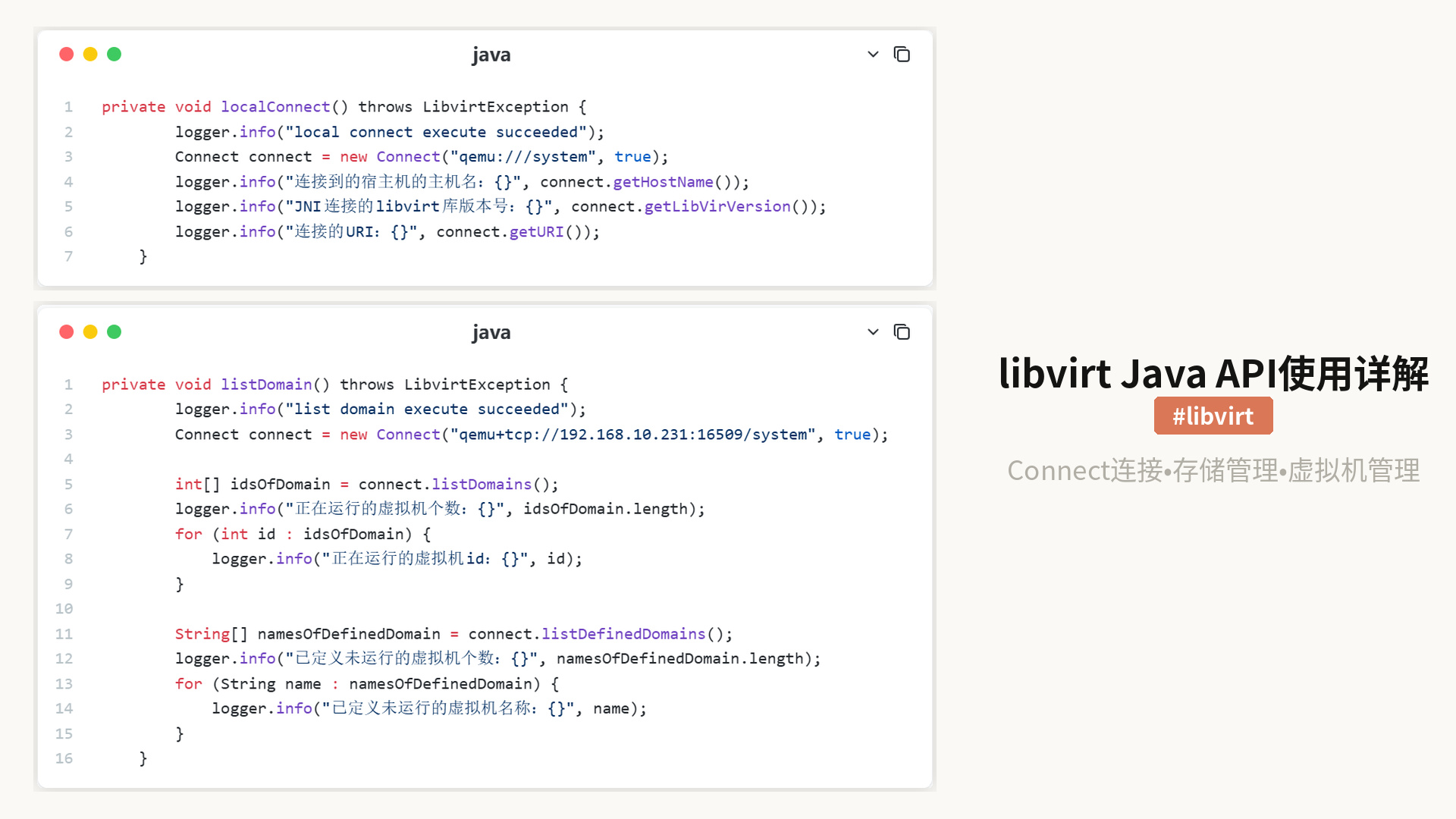Click green dot on listDomain code block
This screenshot has height=819, width=1456.
[x=115, y=331]
